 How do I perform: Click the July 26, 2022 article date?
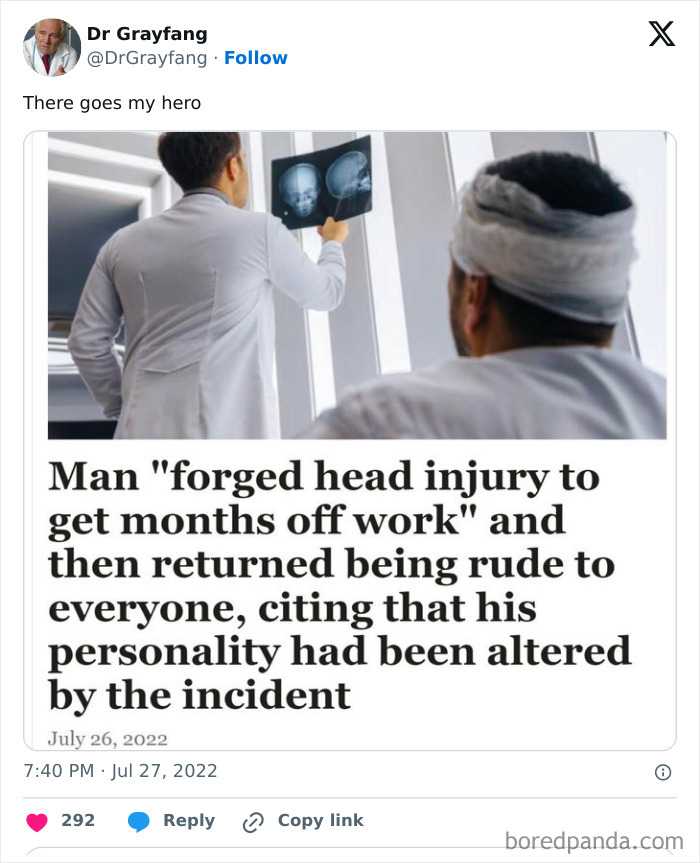coord(107,739)
